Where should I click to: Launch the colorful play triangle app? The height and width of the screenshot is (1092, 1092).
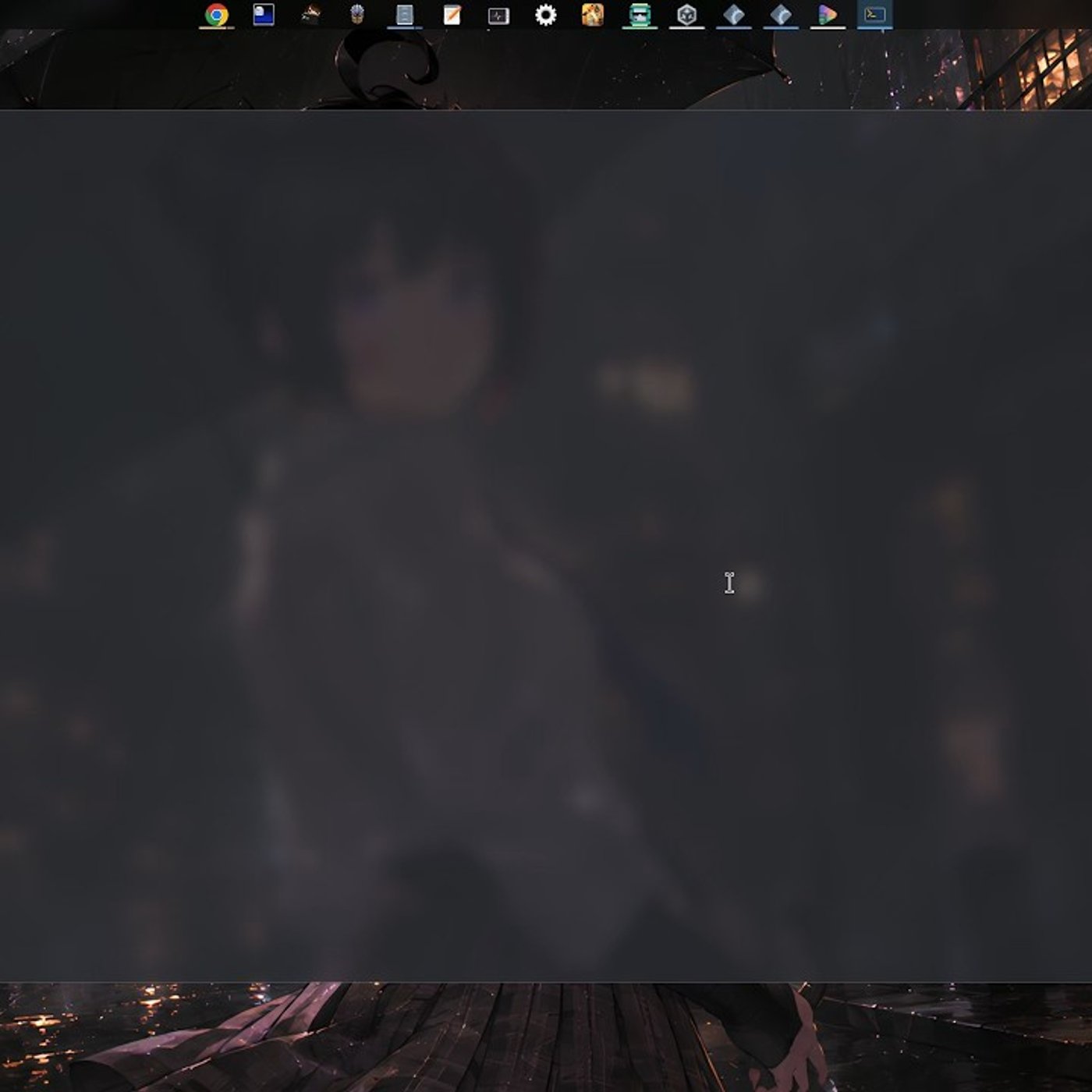coord(828,15)
